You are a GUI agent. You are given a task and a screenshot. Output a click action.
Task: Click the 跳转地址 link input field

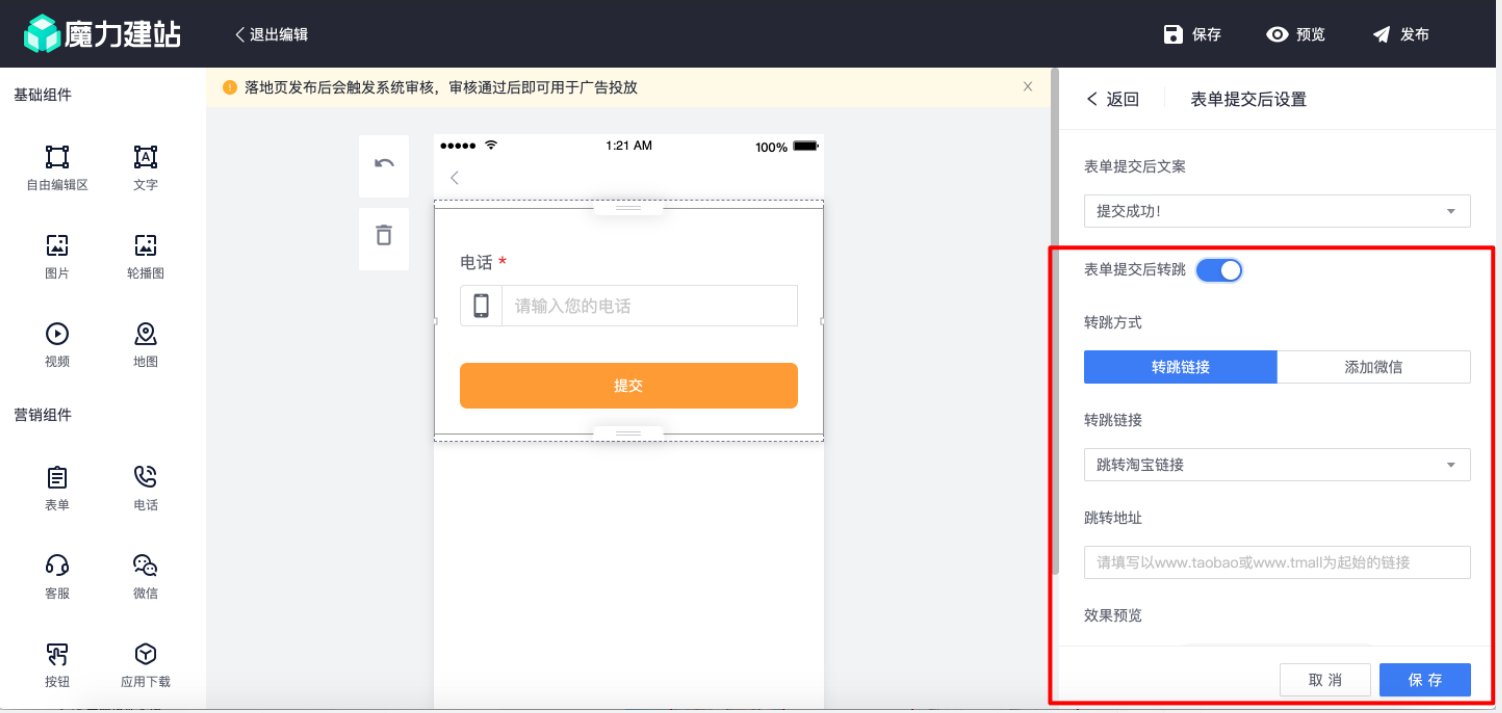pos(1277,562)
